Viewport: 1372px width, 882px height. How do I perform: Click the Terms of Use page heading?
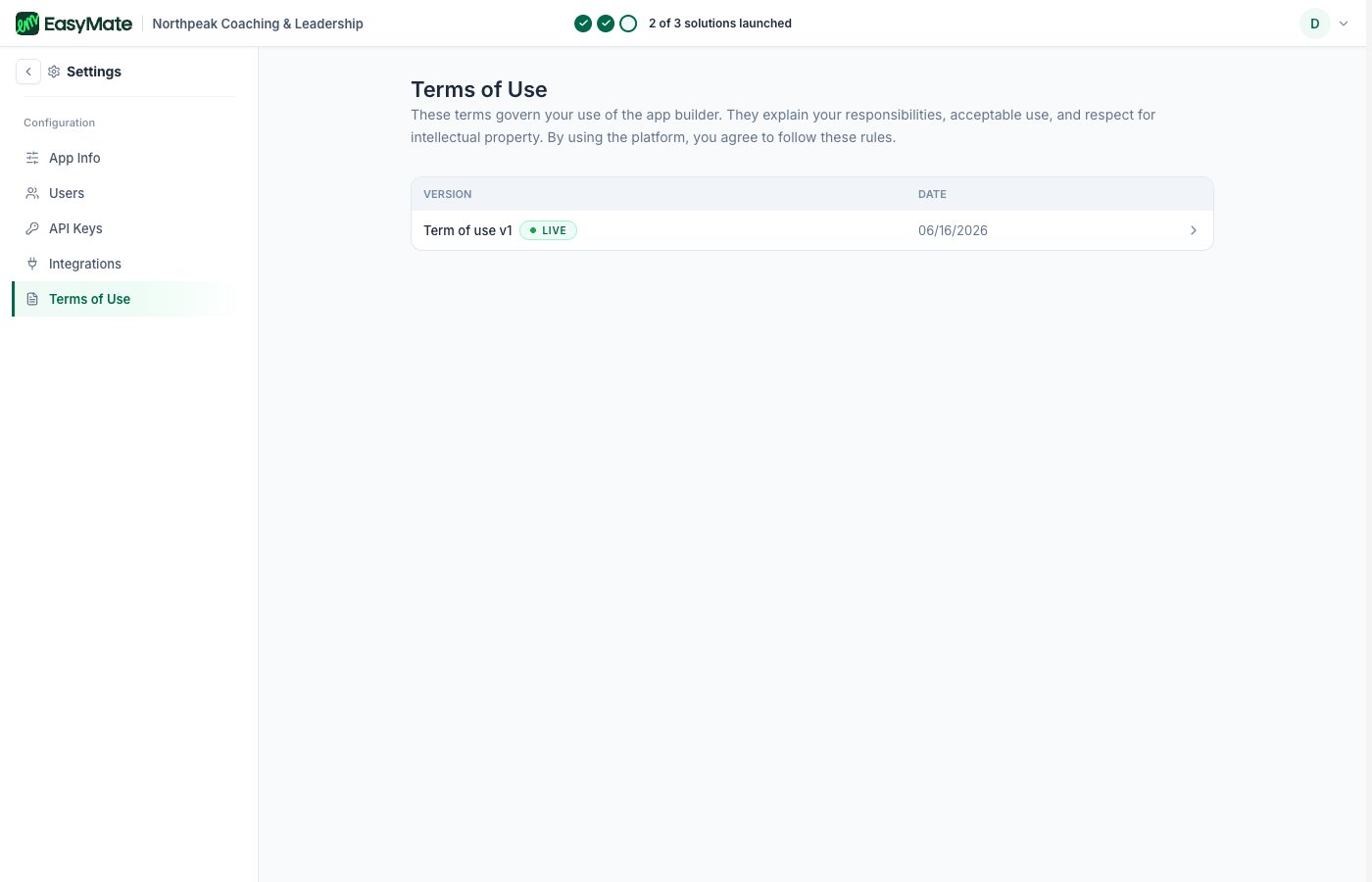point(479,89)
